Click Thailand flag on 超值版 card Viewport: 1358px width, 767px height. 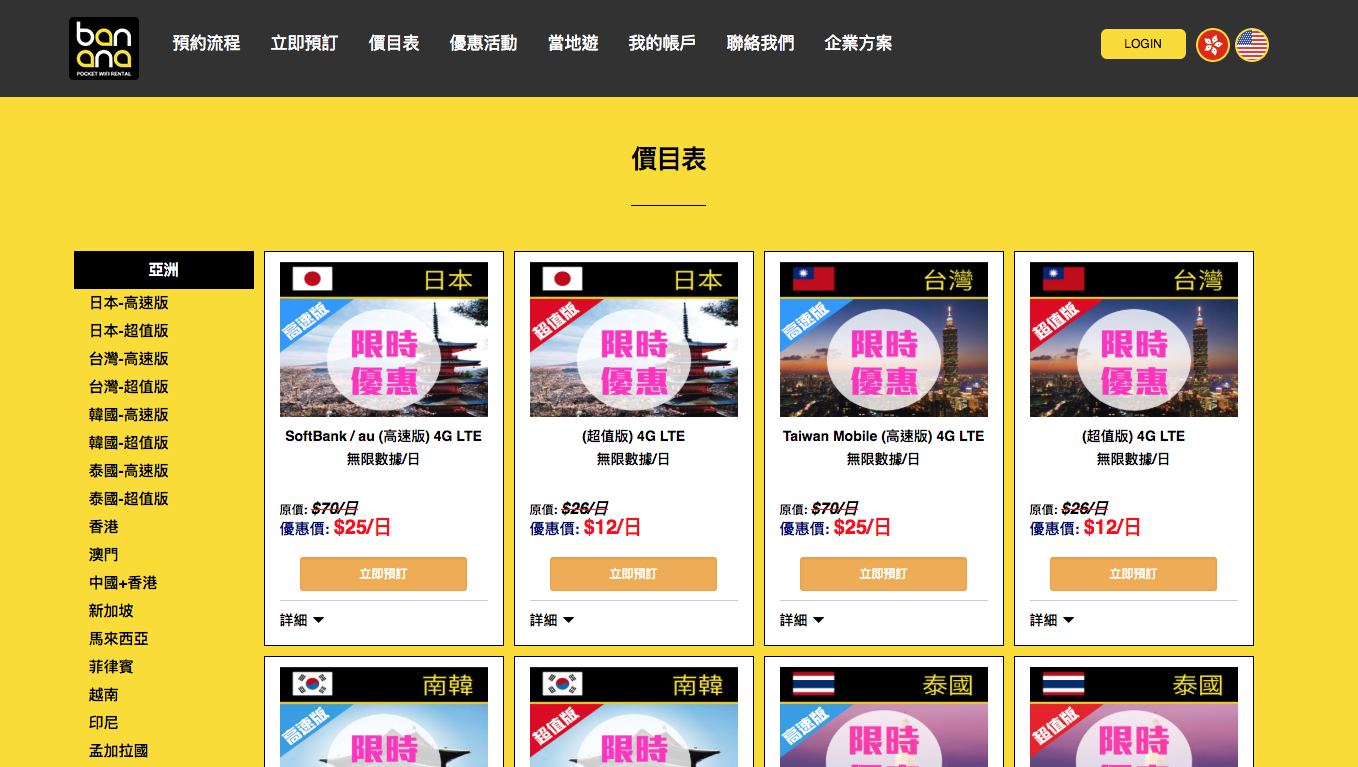1063,684
